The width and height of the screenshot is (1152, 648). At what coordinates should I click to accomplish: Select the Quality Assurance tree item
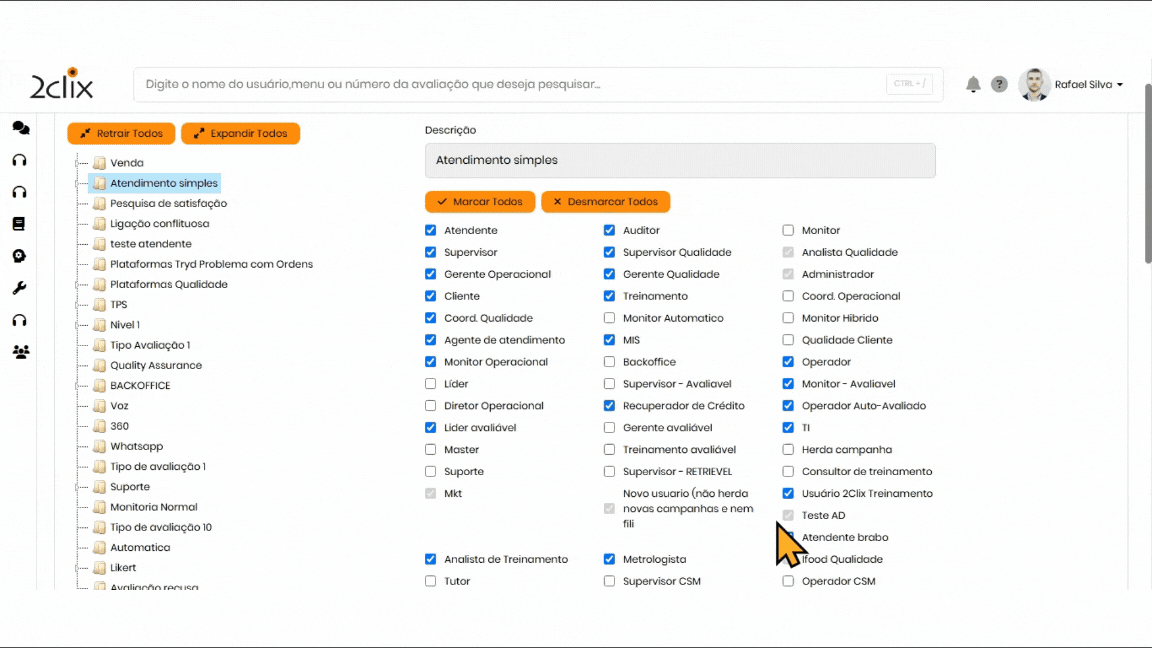click(156, 366)
